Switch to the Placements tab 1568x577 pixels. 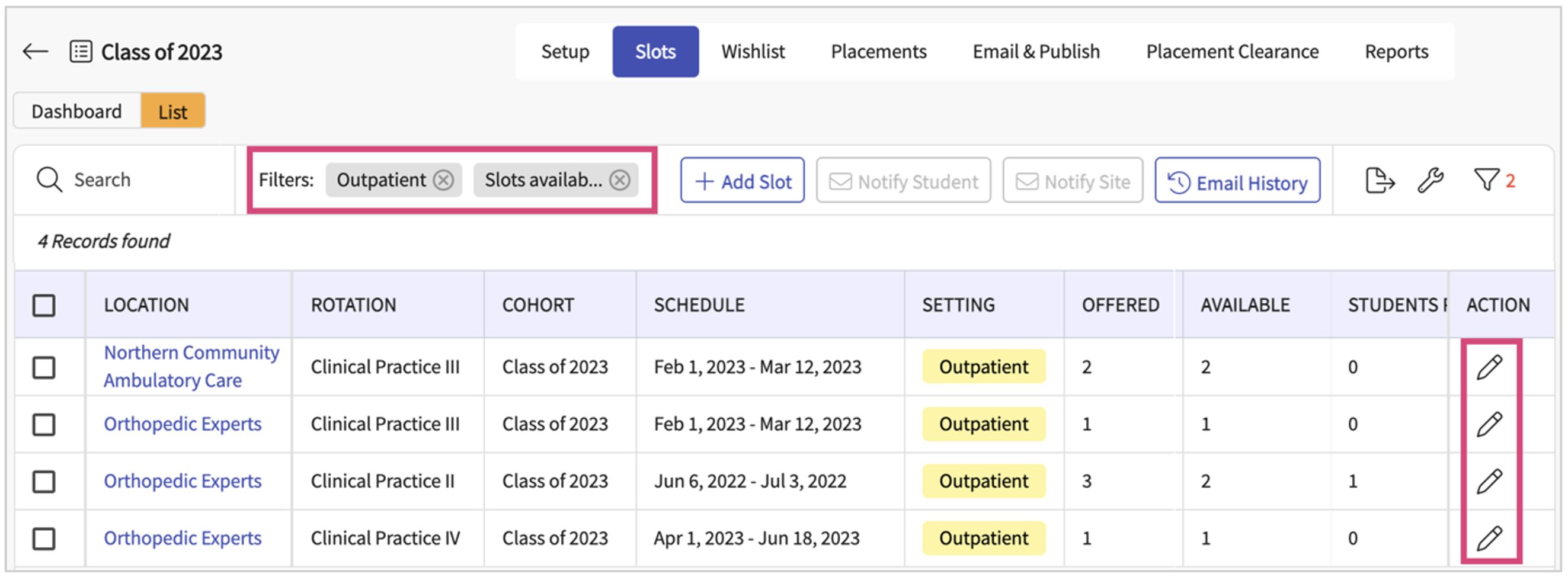coord(878,52)
